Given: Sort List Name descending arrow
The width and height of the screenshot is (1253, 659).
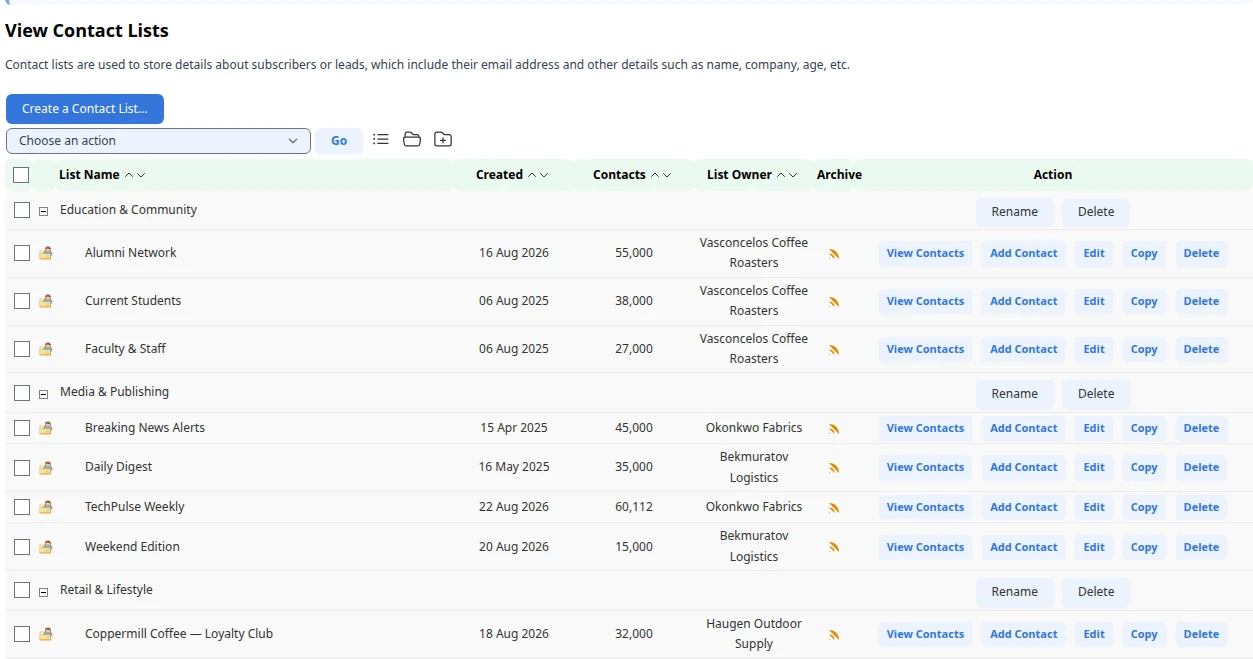Looking at the screenshot, I should pyautogui.click(x=141, y=175).
